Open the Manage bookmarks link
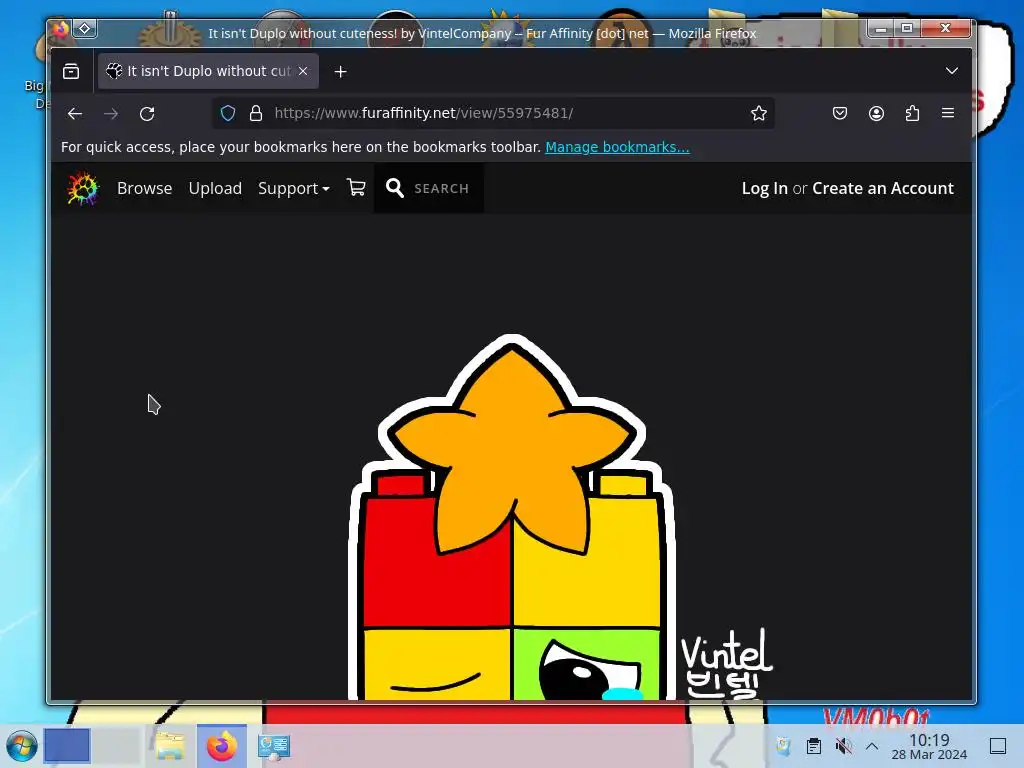 [x=617, y=147]
